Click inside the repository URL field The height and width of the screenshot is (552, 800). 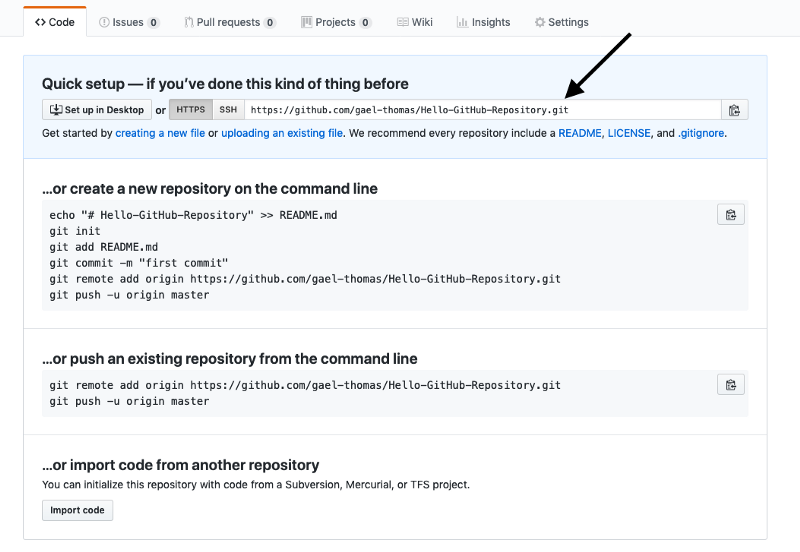480,110
